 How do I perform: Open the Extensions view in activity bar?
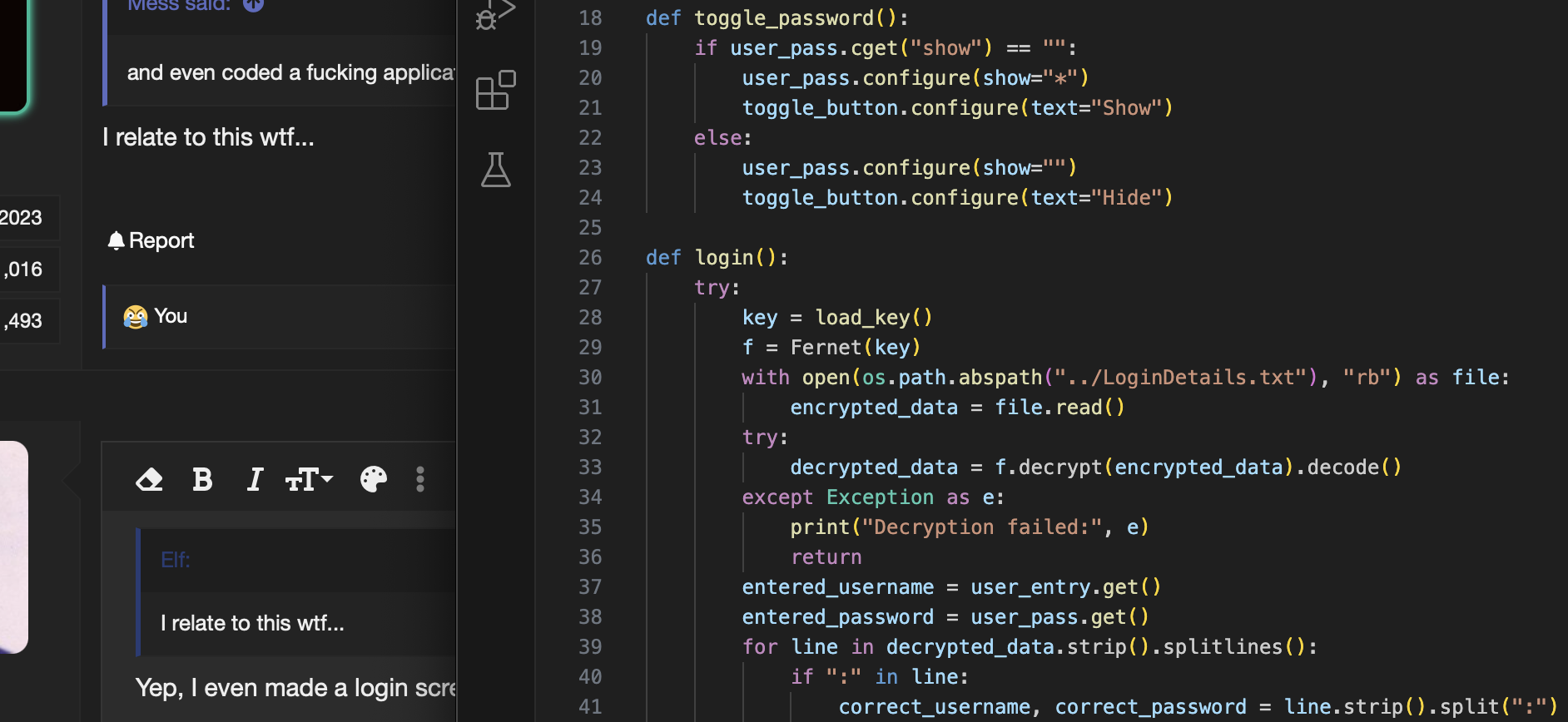point(495,90)
